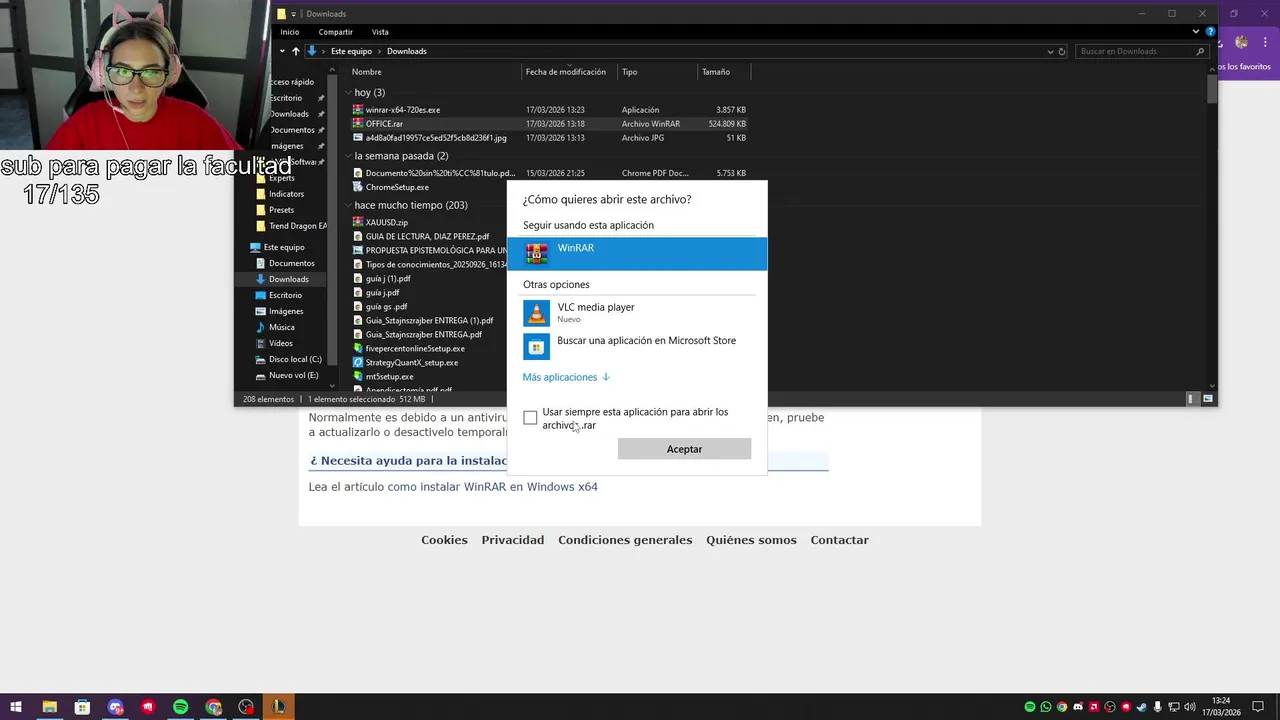
Task: Select the OFFICE.rar file icon
Action: [x=358, y=124]
